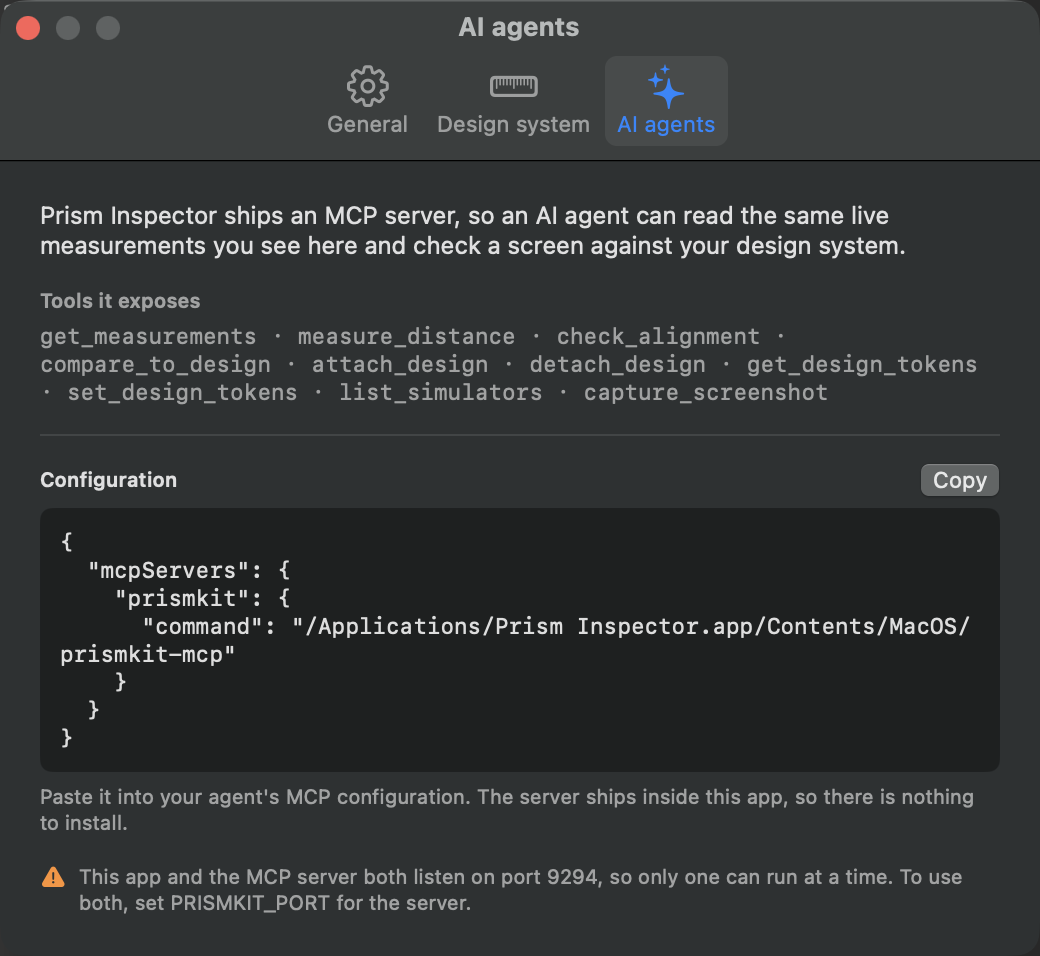
Task: Click the port 9294 warning message
Action: click(x=520, y=890)
